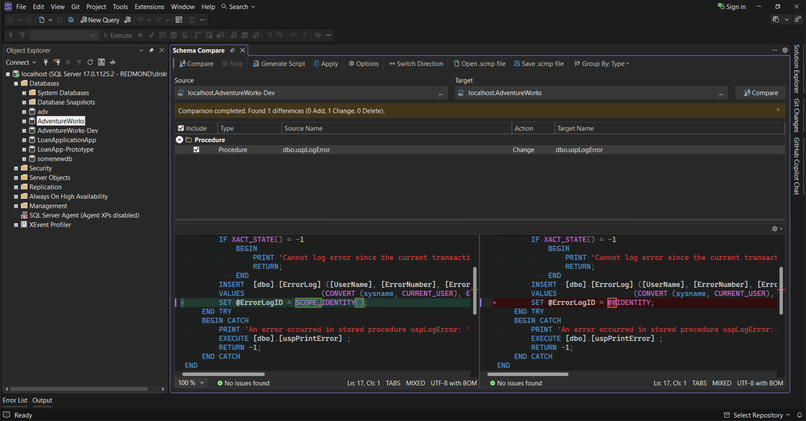
Task: Toggle the Include all header checkbox
Action: [181, 128]
